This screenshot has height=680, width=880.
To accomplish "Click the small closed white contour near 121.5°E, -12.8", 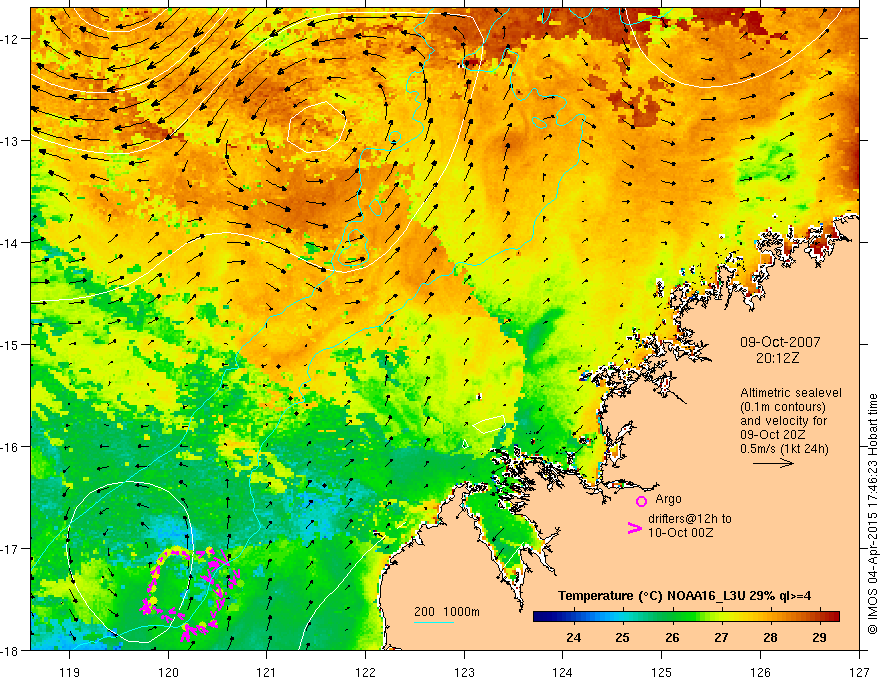I will pyautogui.click(x=317, y=127).
